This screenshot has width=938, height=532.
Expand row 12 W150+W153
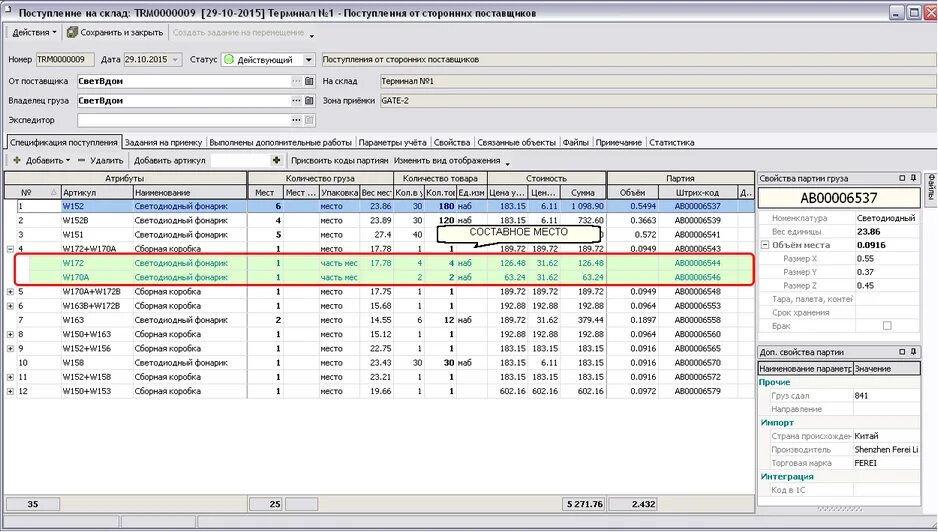pos(10,391)
